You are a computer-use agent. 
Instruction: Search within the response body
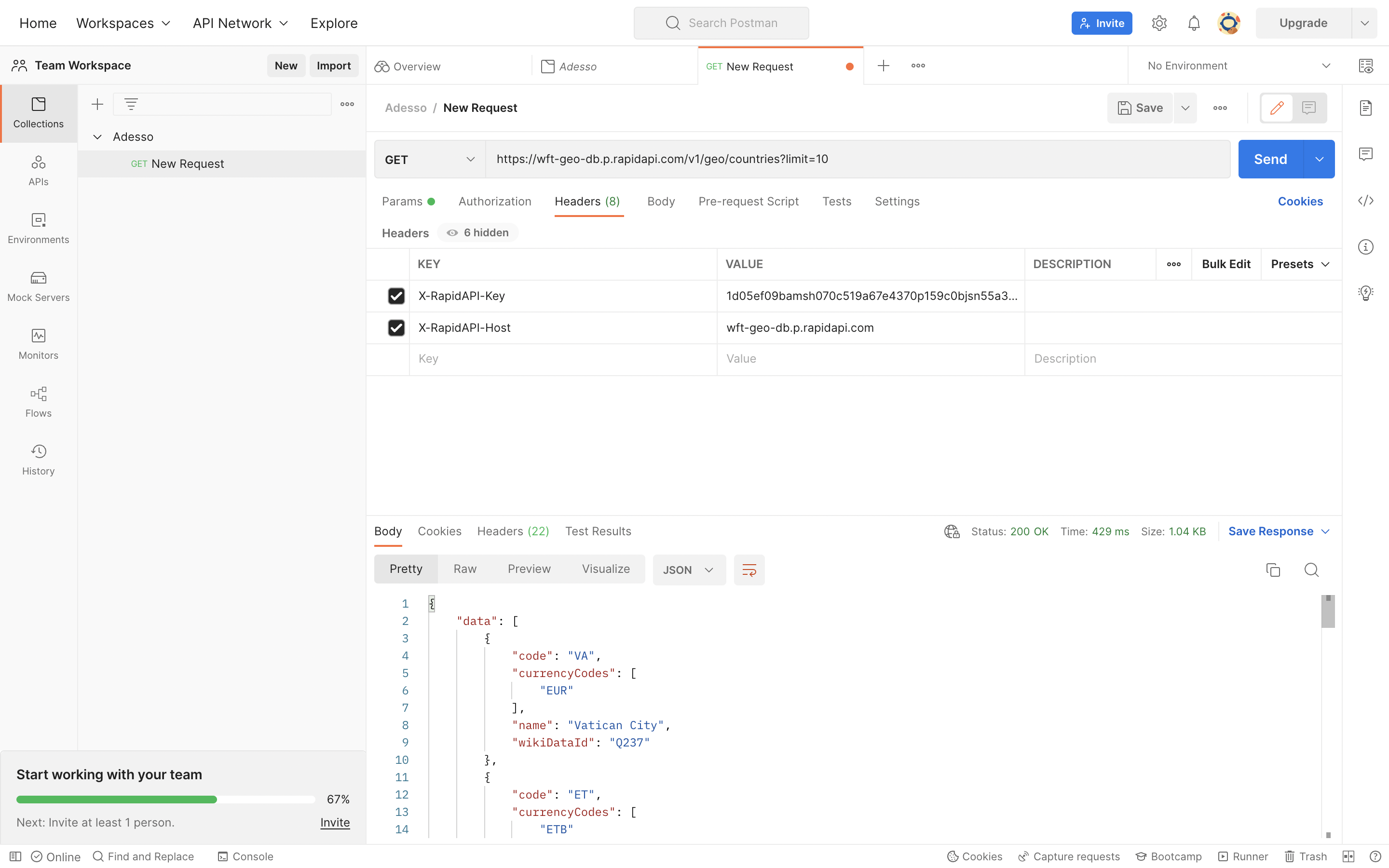click(x=1311, y=570)
